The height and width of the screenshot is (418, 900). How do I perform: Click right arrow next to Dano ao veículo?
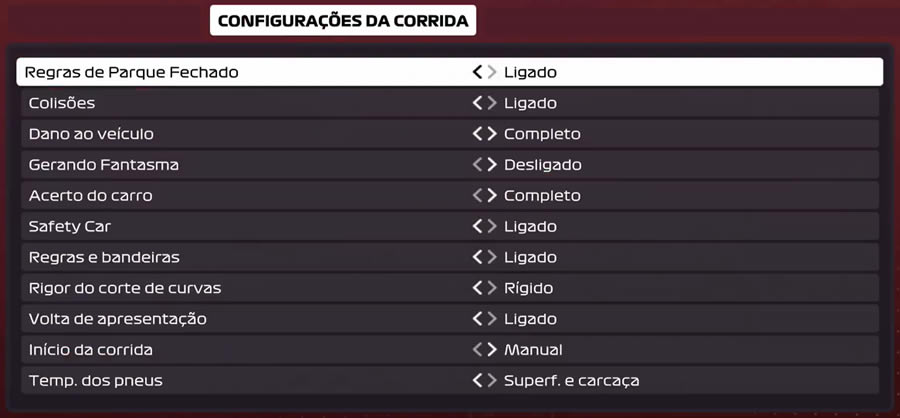pyautogui.click(x=492, y=134)
